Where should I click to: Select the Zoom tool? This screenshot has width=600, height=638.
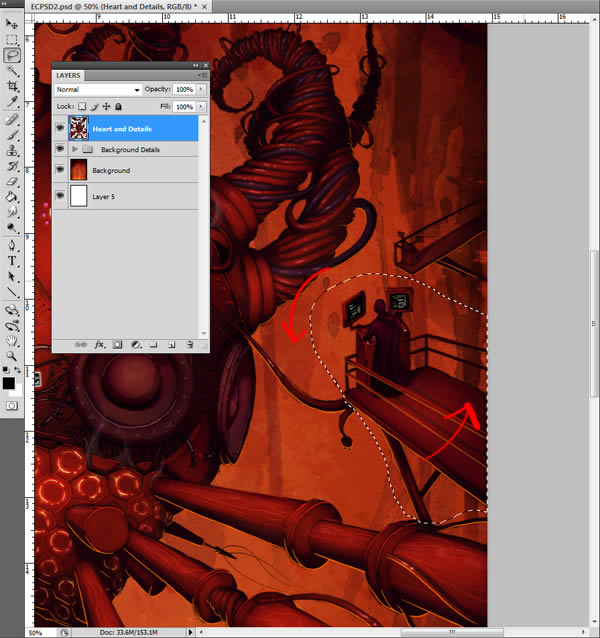point(11,356)
